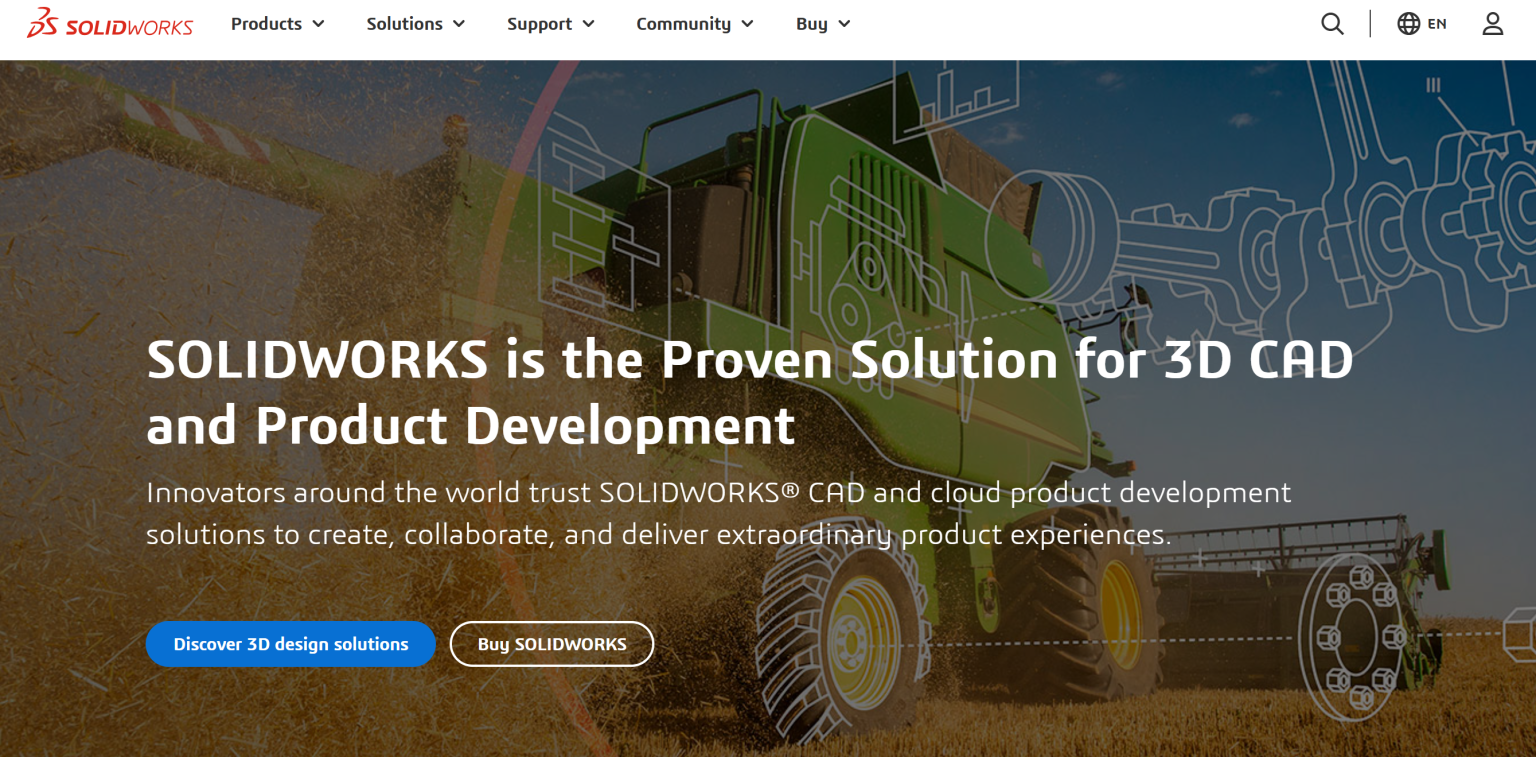Expand the chevron next to Products
The image size is (1536, 757).
pyautogui.click(x=319, y=24)
